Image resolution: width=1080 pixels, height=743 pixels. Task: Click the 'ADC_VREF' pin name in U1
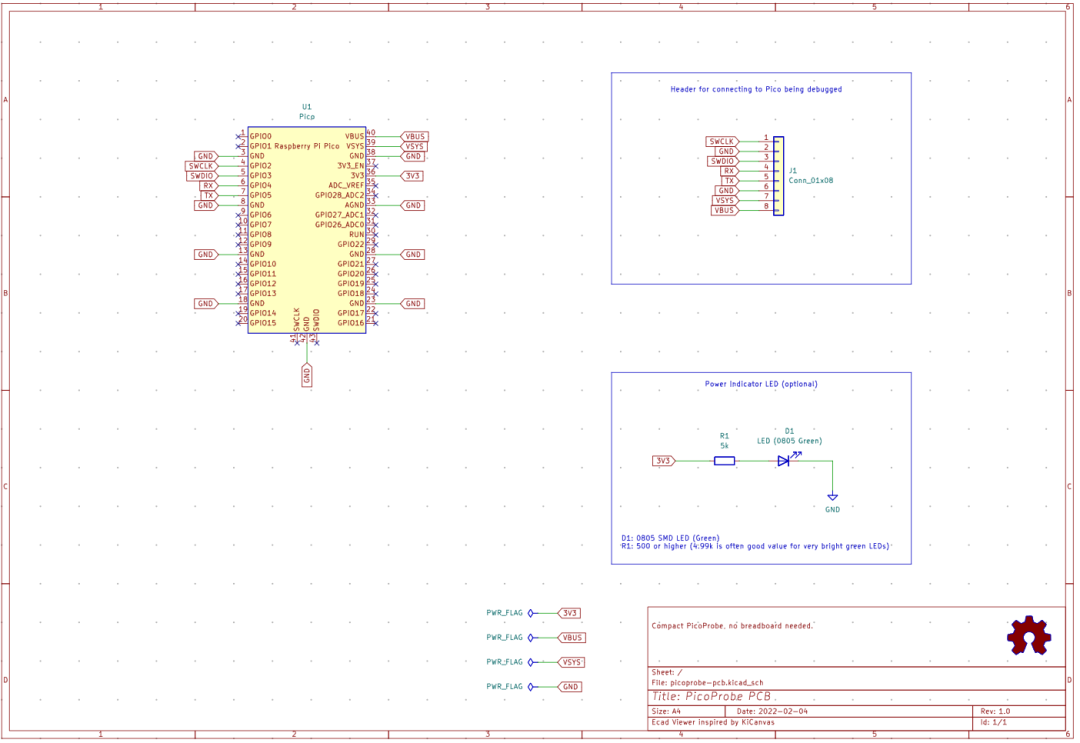[346, 186]
